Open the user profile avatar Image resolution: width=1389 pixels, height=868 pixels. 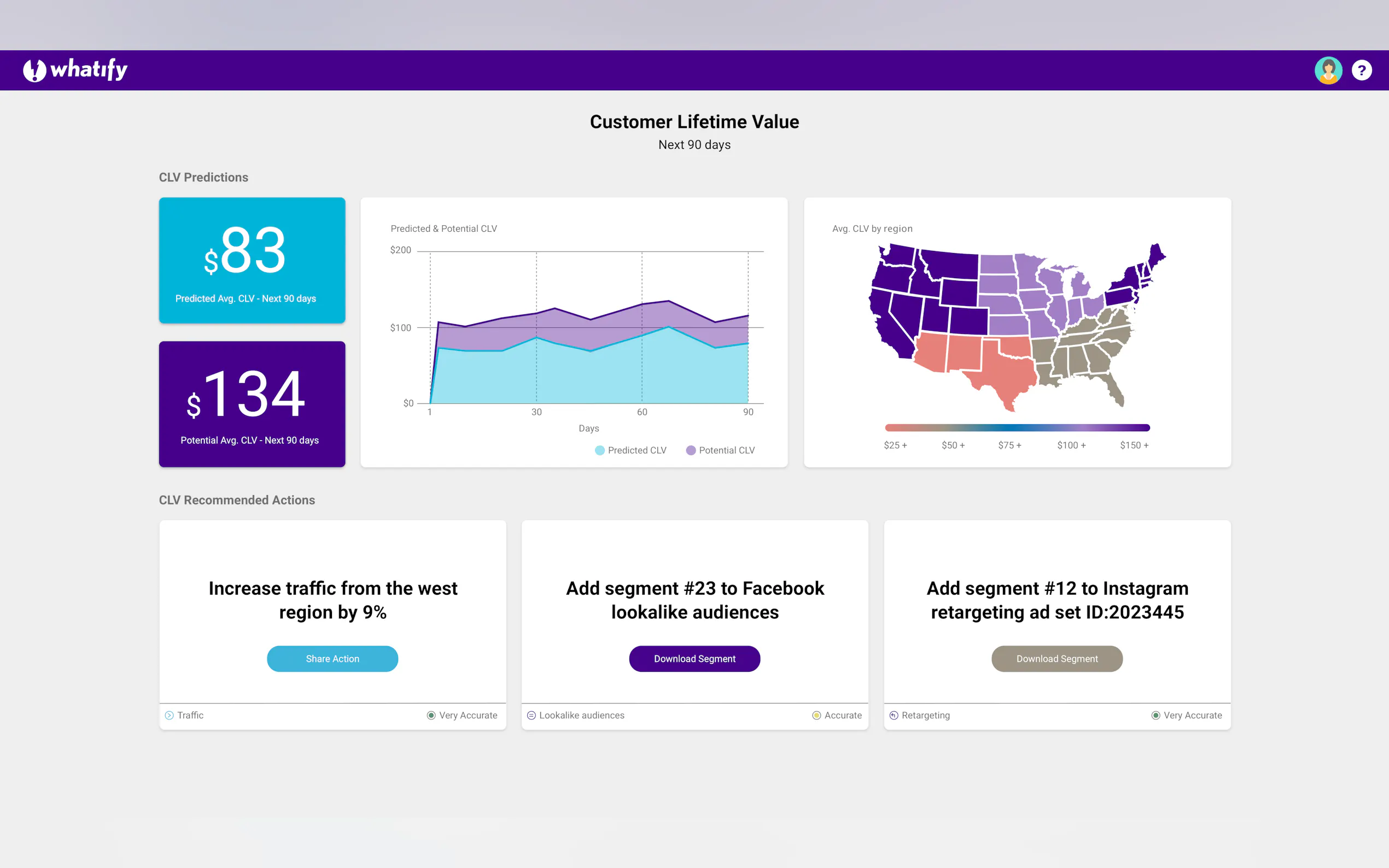click(x=1328, y=70)
